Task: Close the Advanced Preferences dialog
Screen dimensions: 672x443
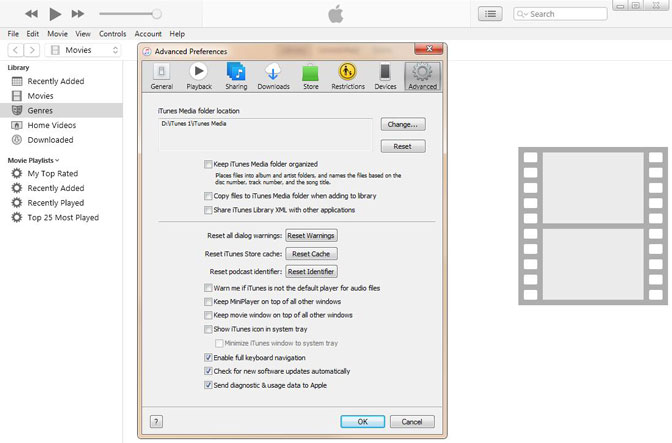Action: point(429,49)
